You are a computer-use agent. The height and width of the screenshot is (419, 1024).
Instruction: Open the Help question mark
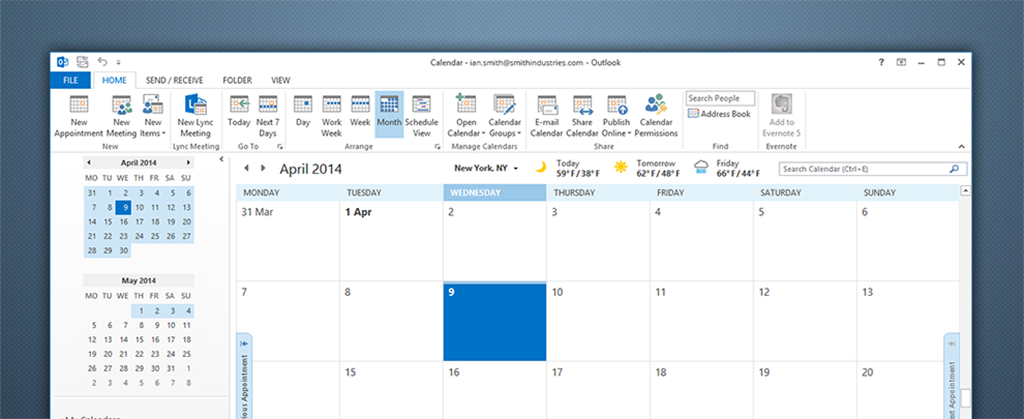click(x=882, y=62)
